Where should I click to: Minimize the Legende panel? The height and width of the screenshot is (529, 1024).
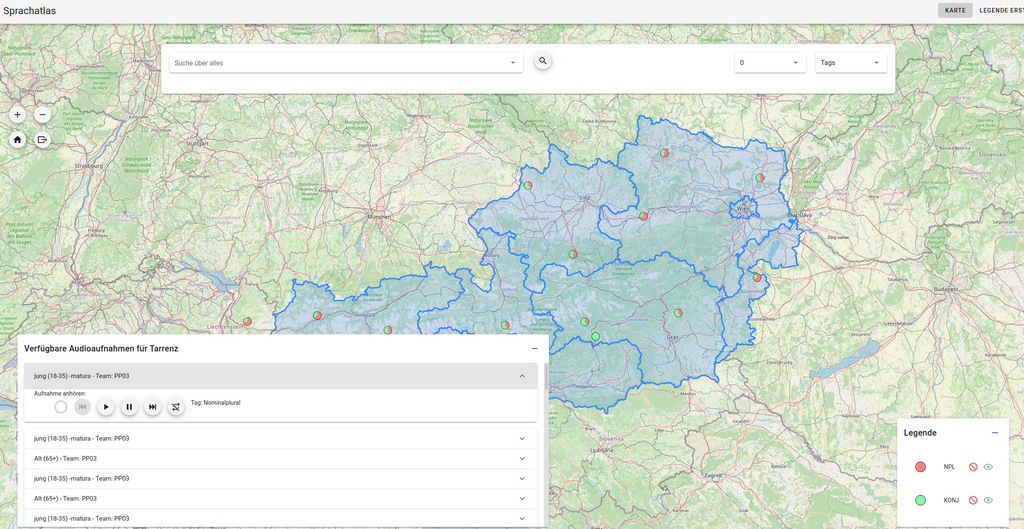[x=995, y=432]
